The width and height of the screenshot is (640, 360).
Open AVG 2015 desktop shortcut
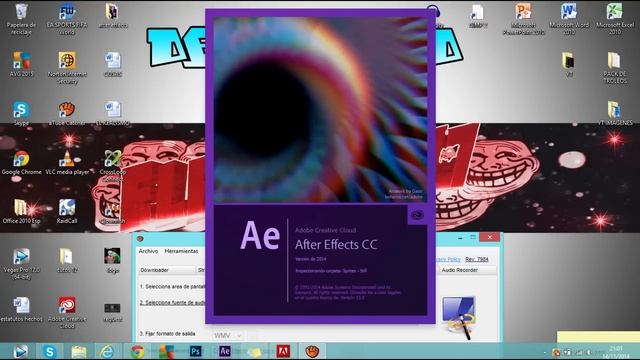pyautogui.click(x=21, y=64)
